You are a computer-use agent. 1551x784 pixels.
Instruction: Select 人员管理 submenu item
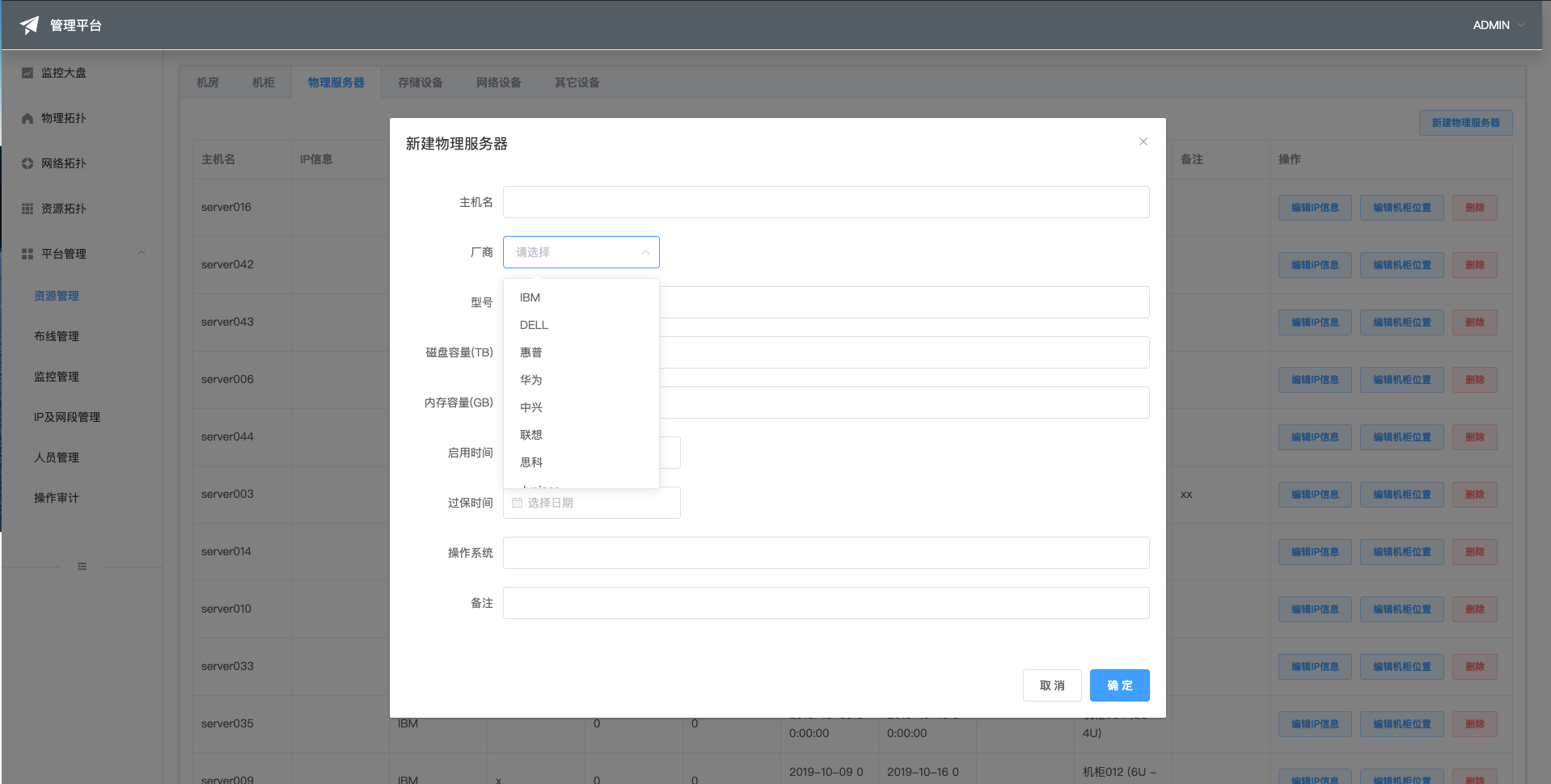point(82,457)
